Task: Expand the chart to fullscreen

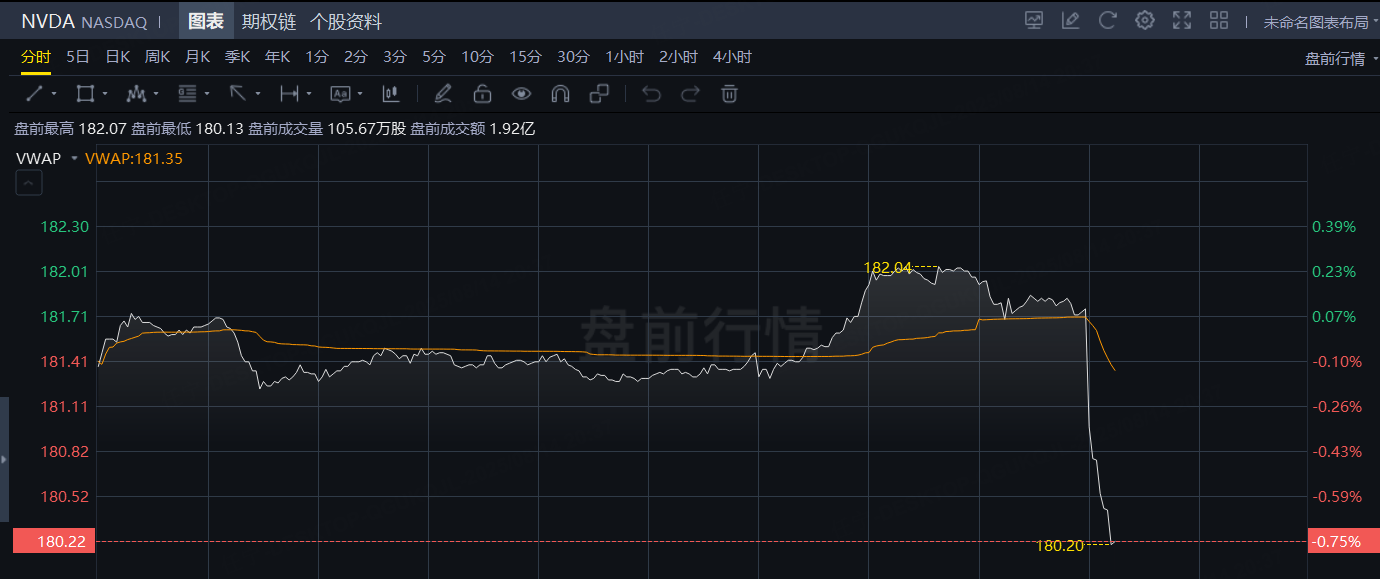Action: (1182, 20)
